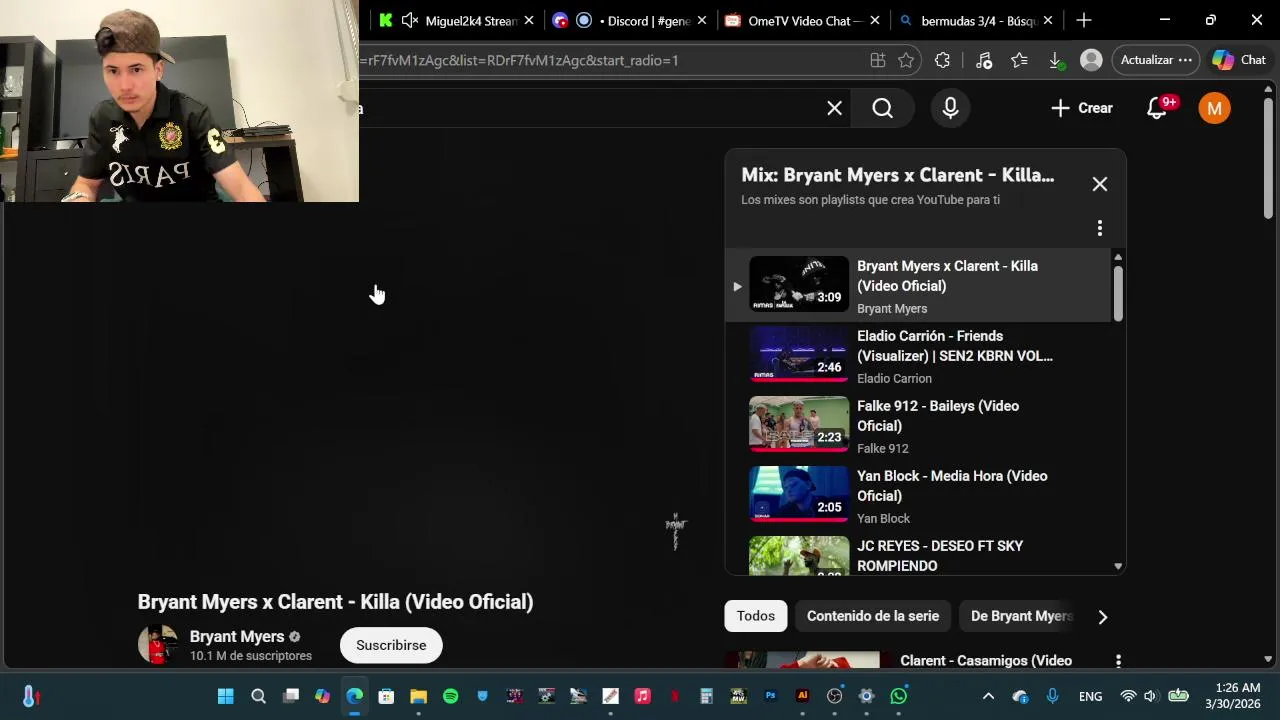This screenshot has width=1280, height=720.
Task: Open the Windows Start menu
Action: click(x=226, y=696)
